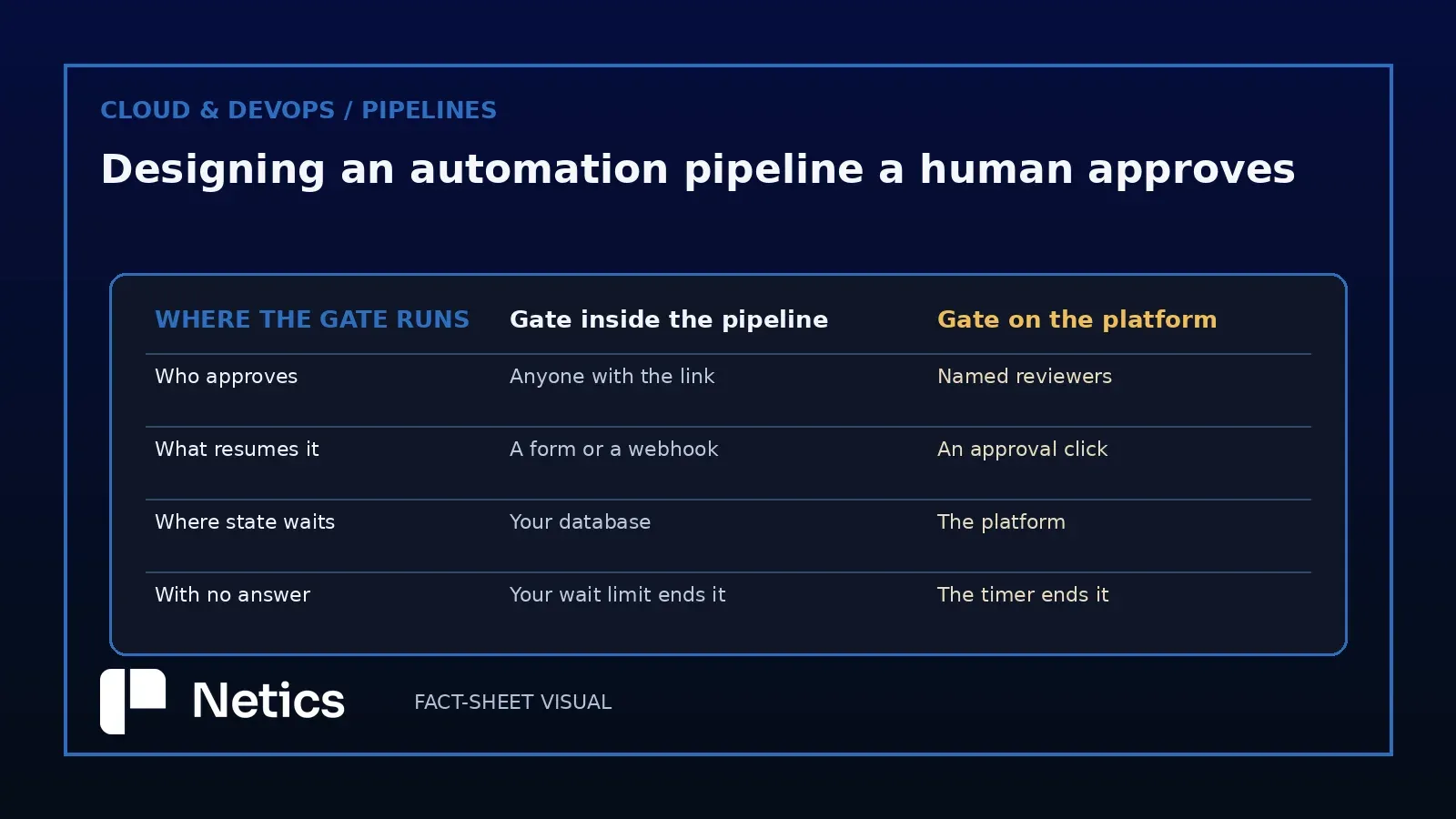
Task: Click the 'The platform' cell
Action: click(1001, 522)
